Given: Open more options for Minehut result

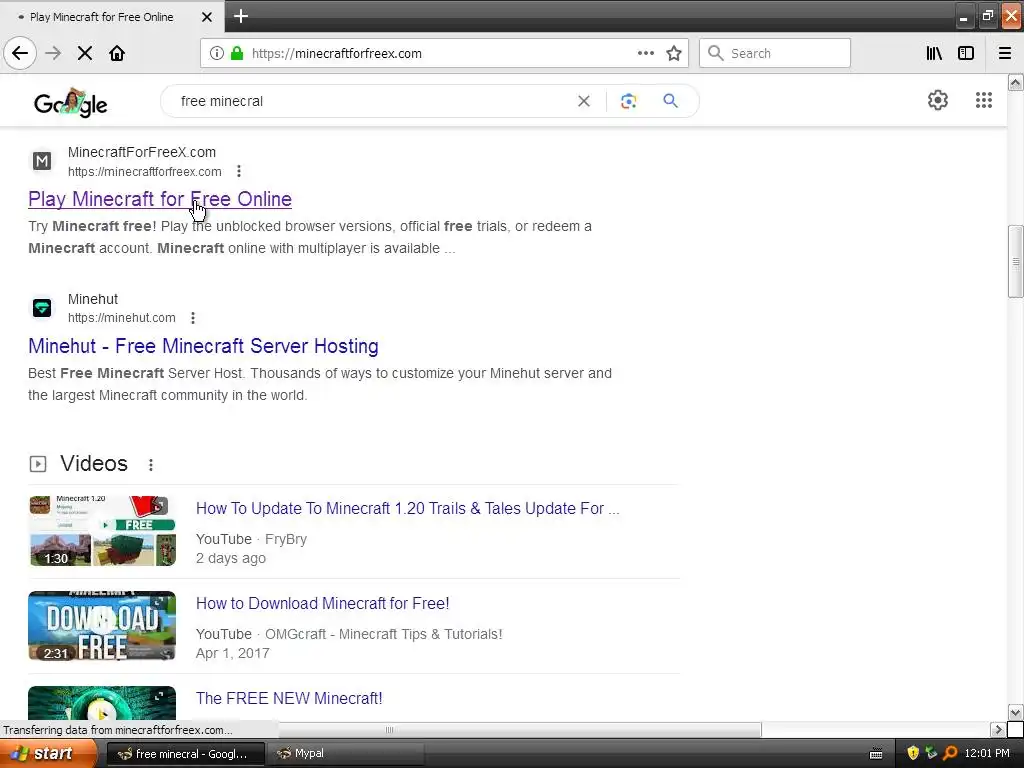Looking at the screenshot, I should click(x=193, y=318).
